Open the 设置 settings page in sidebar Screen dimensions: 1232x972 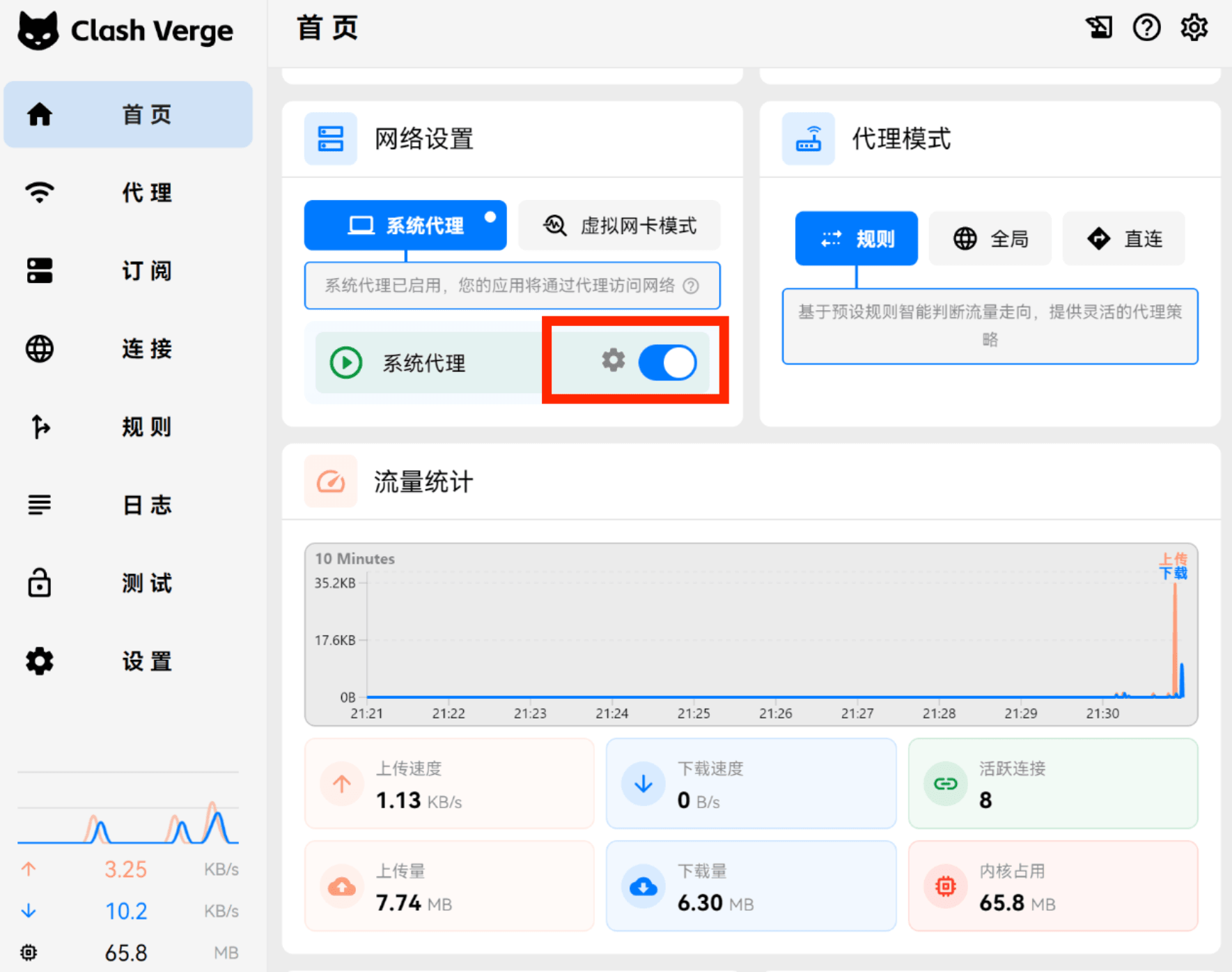[128, 661]
